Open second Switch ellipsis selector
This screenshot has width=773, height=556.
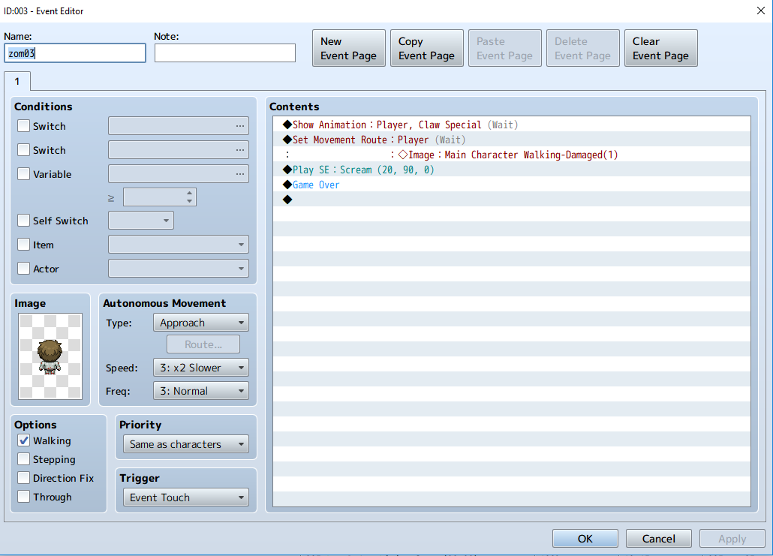pyautogui.click(x=240, y=150)
